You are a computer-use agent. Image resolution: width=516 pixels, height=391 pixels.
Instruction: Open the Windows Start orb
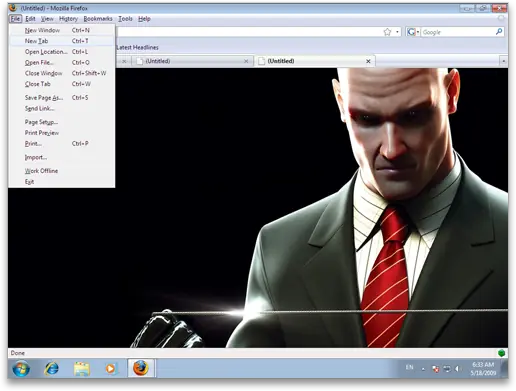tap(21, 369)
